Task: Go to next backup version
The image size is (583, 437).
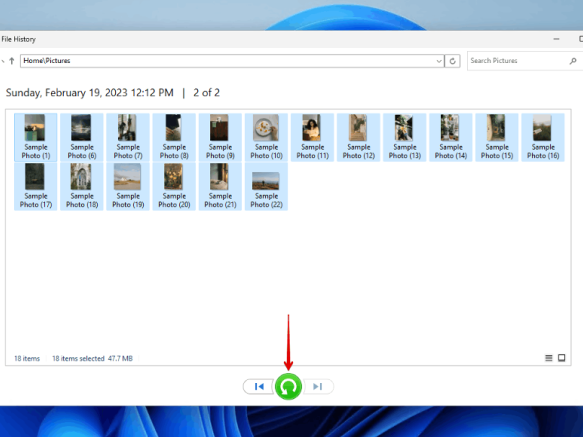Action: pyautogui.click(x=318, y=386)
